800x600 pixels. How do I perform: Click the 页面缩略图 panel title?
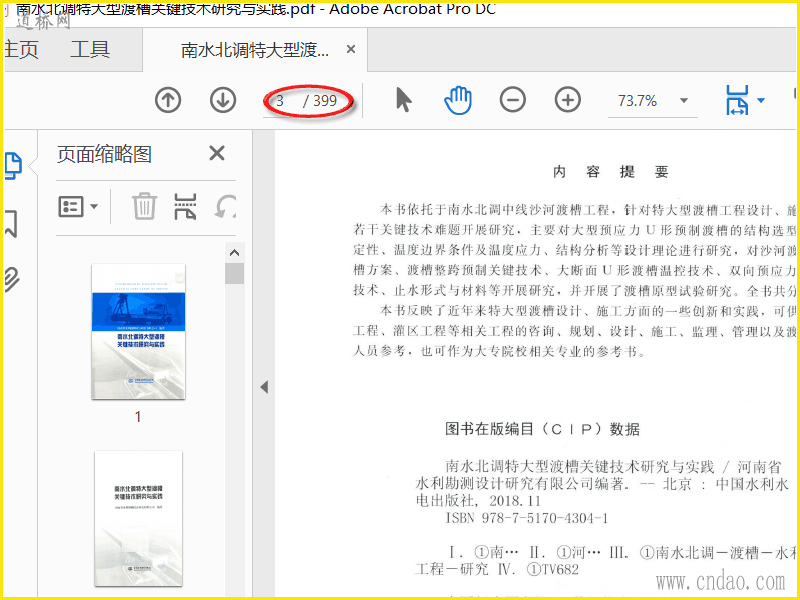104,154
